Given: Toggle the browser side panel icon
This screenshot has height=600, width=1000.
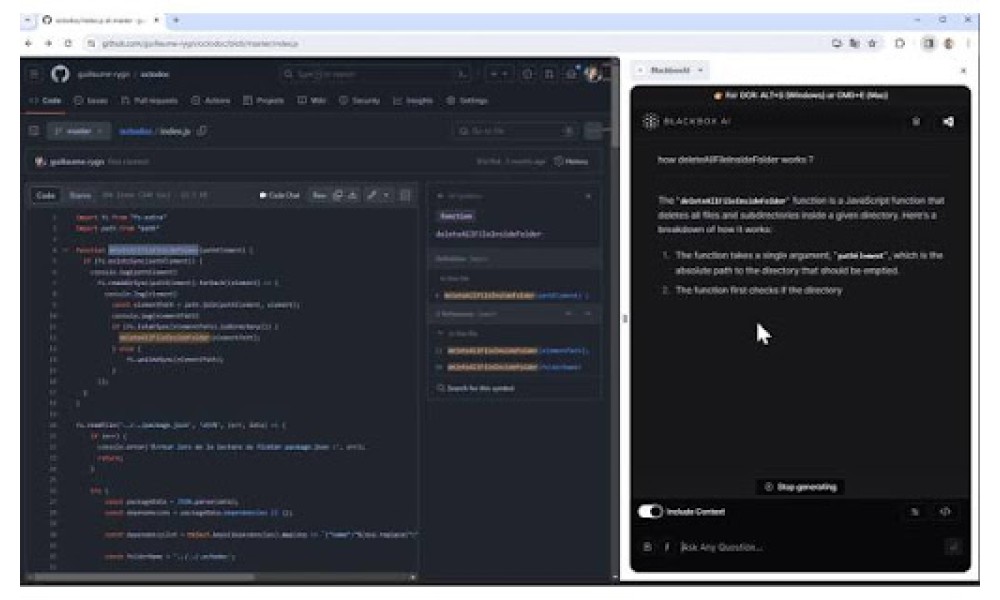Looking at the screenshot, I should coord(929,43).
